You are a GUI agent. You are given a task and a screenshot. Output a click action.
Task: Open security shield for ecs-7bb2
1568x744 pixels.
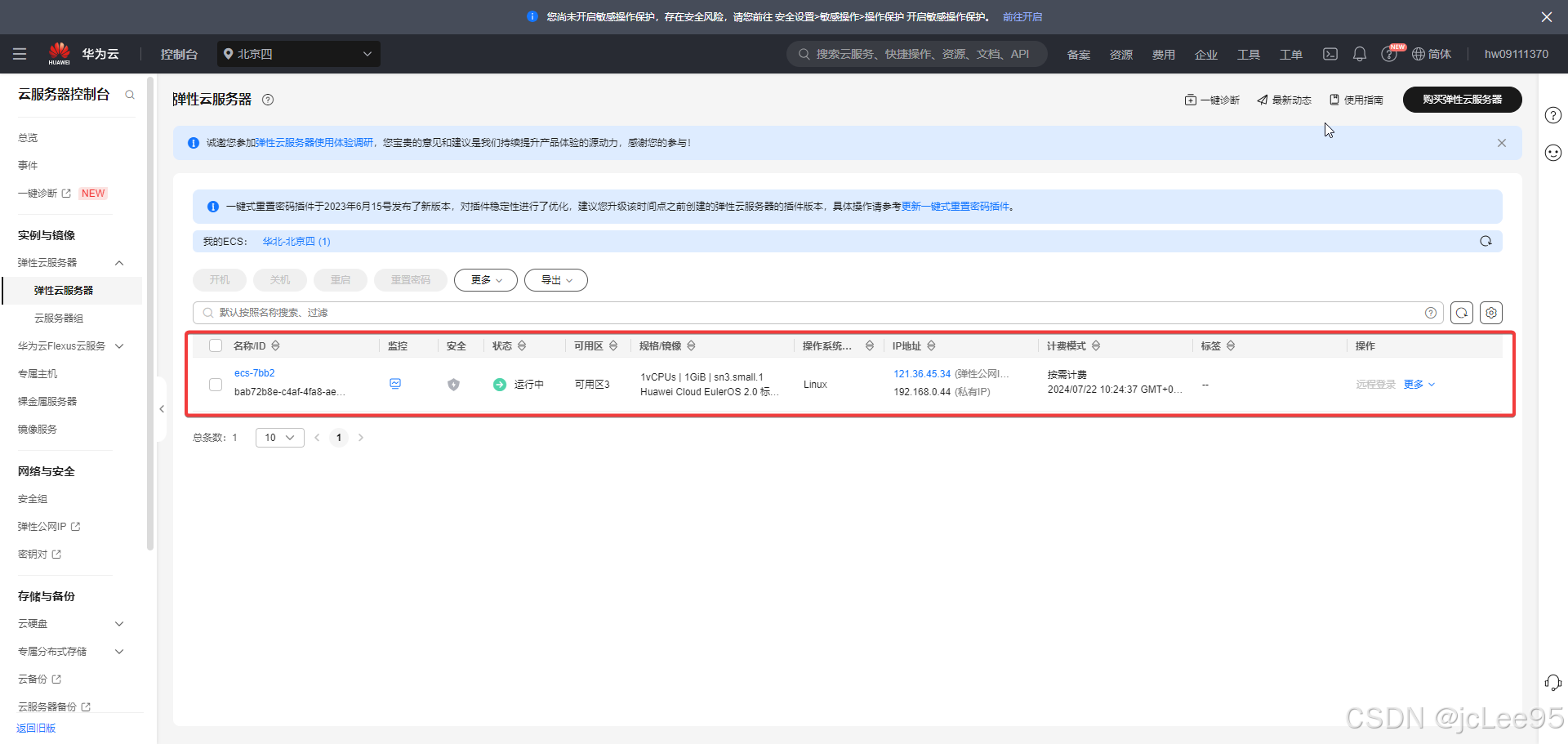(x=453, y=385)
